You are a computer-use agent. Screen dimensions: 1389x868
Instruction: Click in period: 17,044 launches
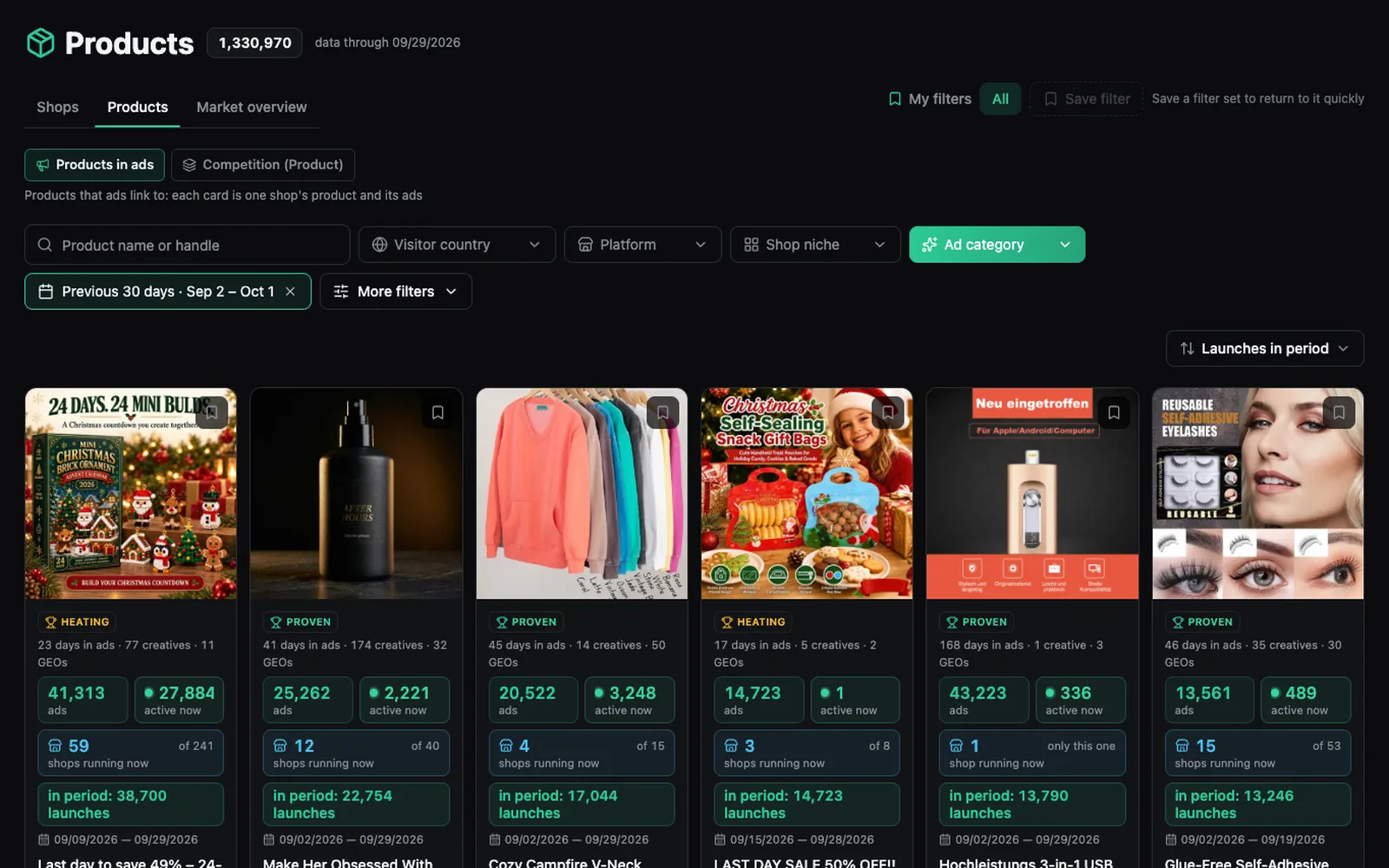582,805
